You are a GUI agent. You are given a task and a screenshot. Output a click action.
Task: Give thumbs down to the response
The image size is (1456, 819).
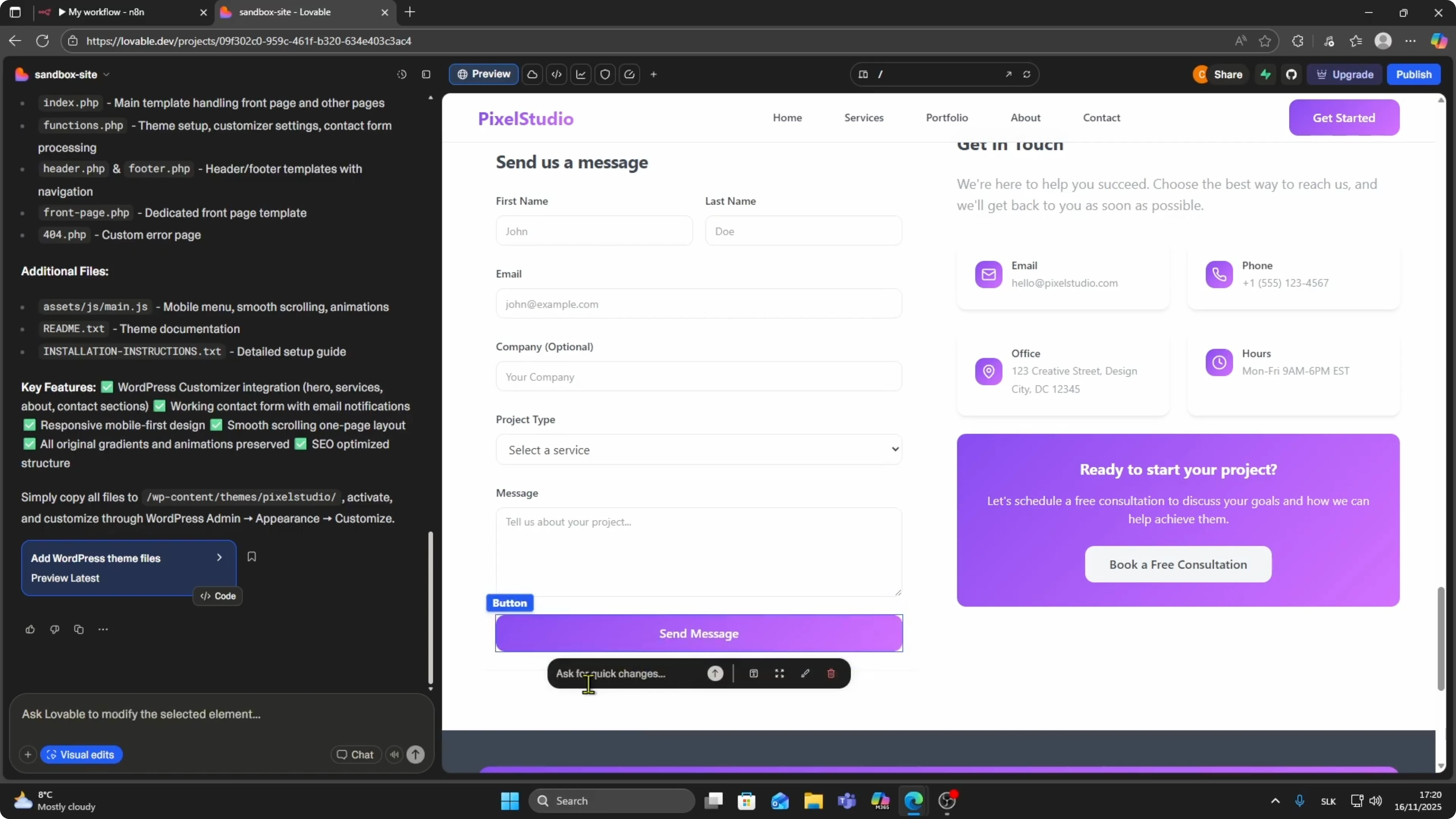[54, 629]
